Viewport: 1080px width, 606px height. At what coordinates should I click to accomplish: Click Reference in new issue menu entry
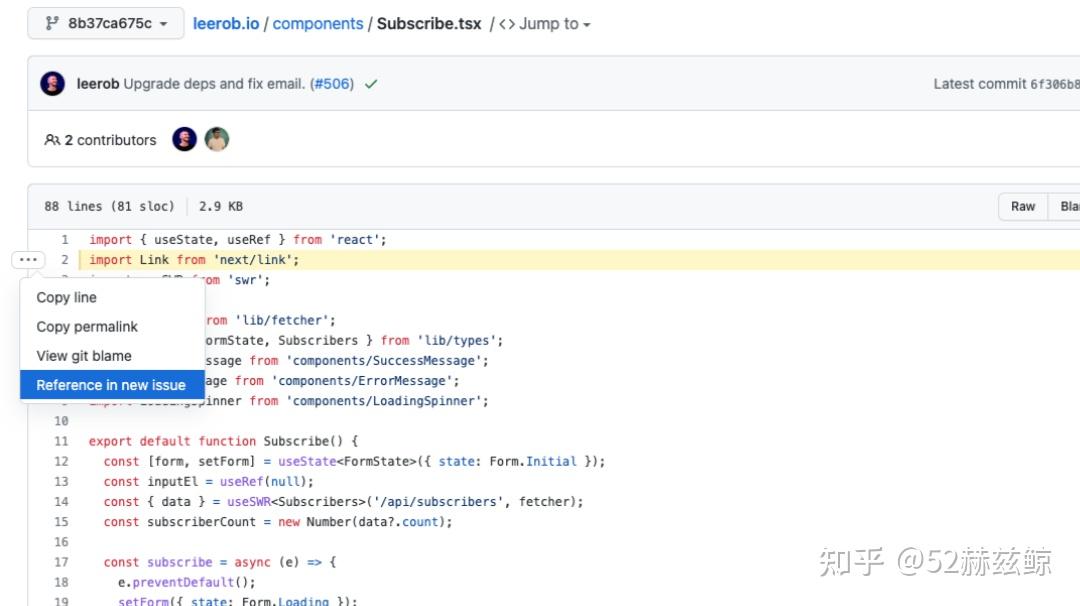point(110,384)
